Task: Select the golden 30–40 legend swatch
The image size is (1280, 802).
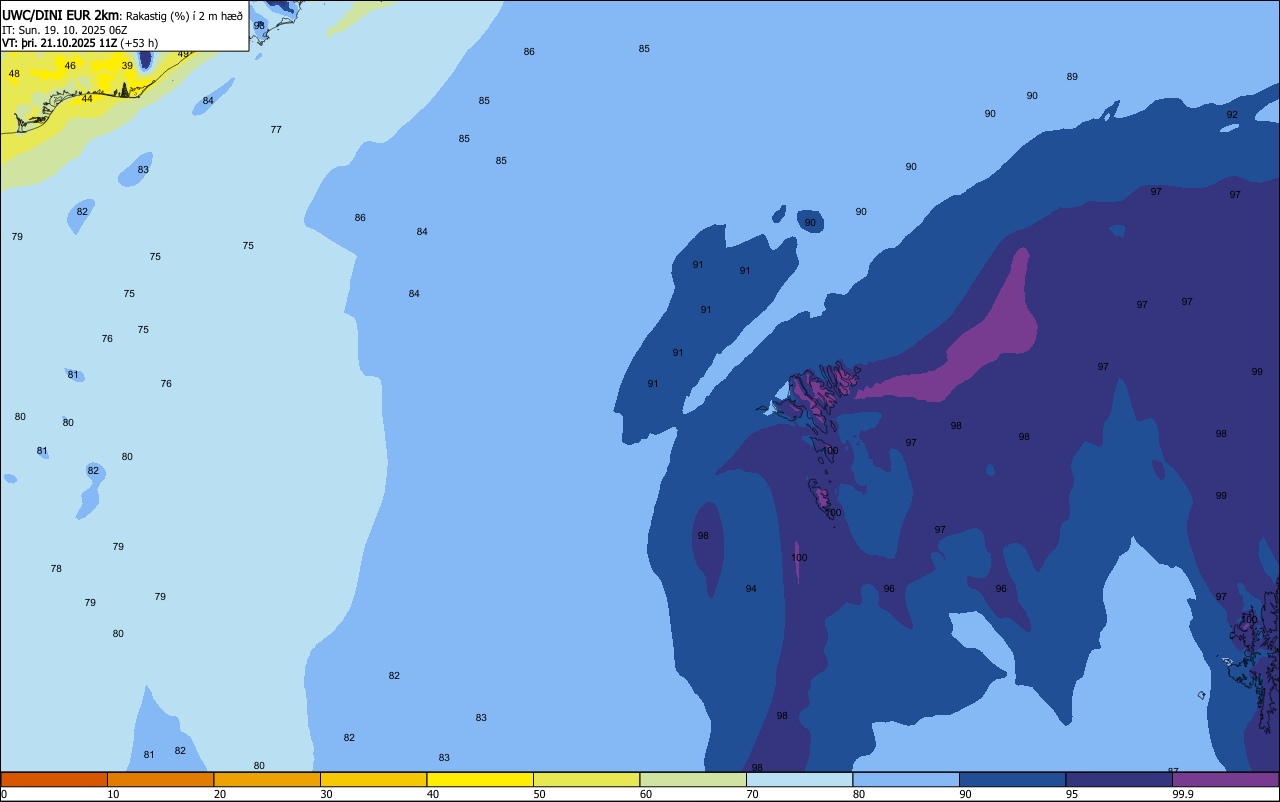Action: [373, 779]
